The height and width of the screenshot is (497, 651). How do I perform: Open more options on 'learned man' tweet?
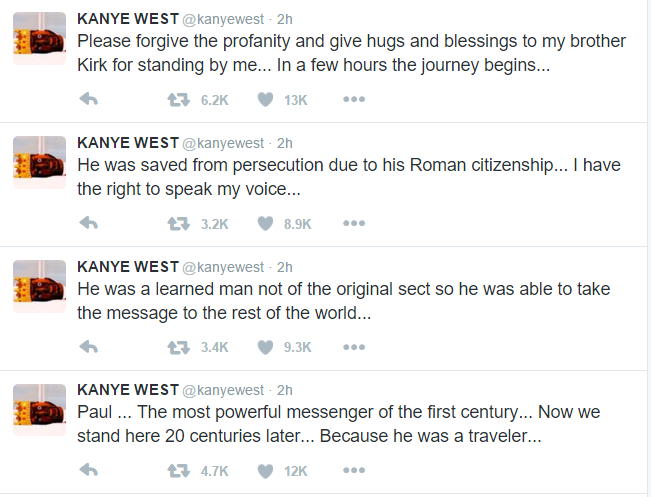pyautogui.click(x=353, y=347)
